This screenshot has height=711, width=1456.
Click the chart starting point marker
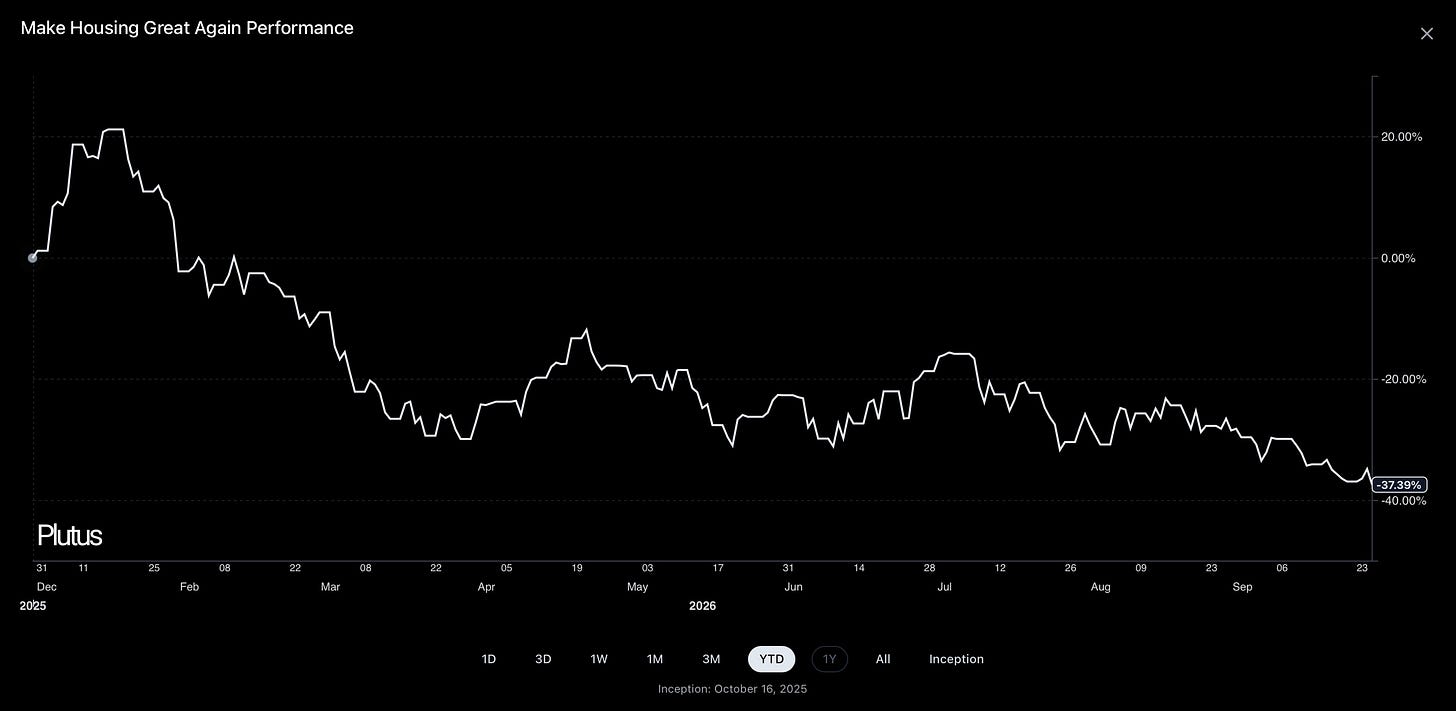(33, 258)
